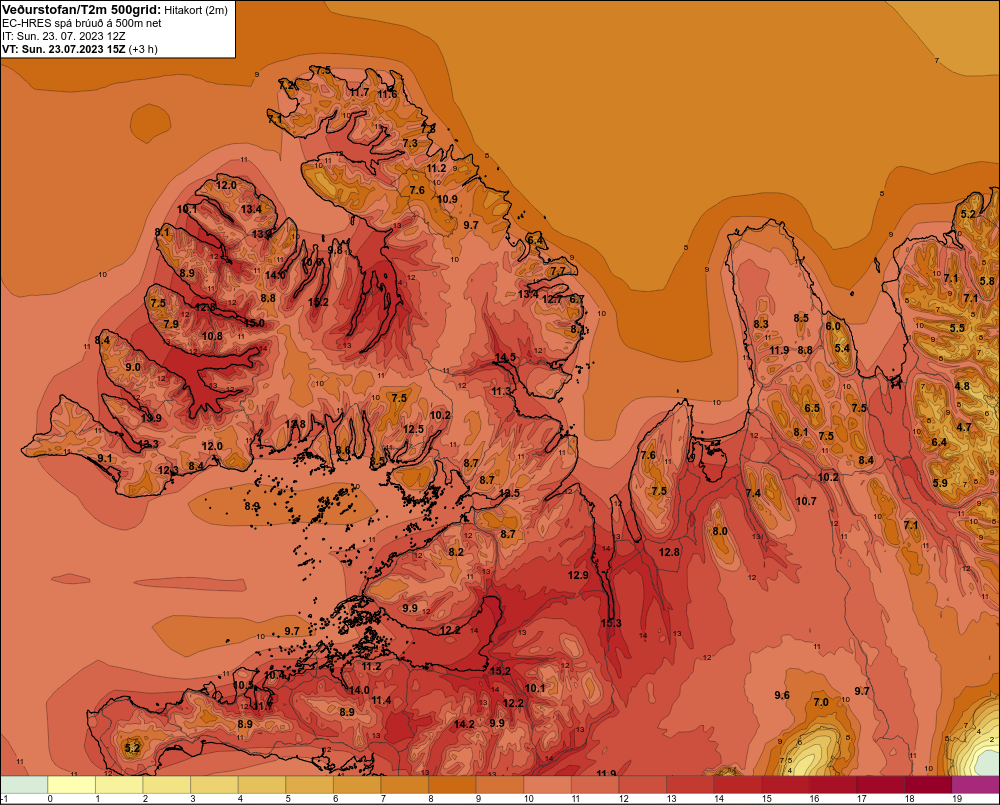The height and width of the screenshot is (805, 1000).
Task: Select the 7.9 temperature label
Action: tap(171, 324)
